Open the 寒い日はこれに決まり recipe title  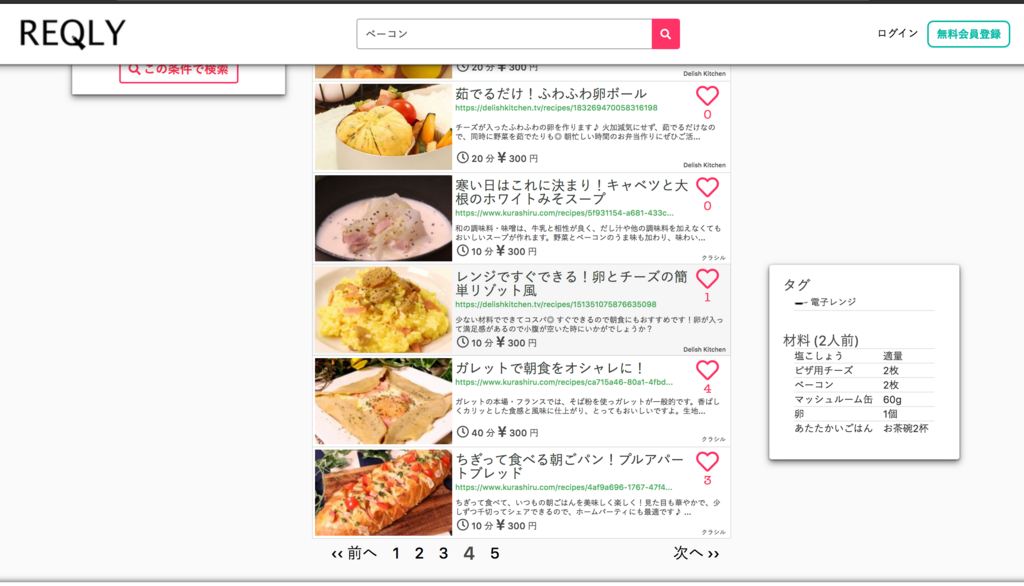tap(571, 192)
